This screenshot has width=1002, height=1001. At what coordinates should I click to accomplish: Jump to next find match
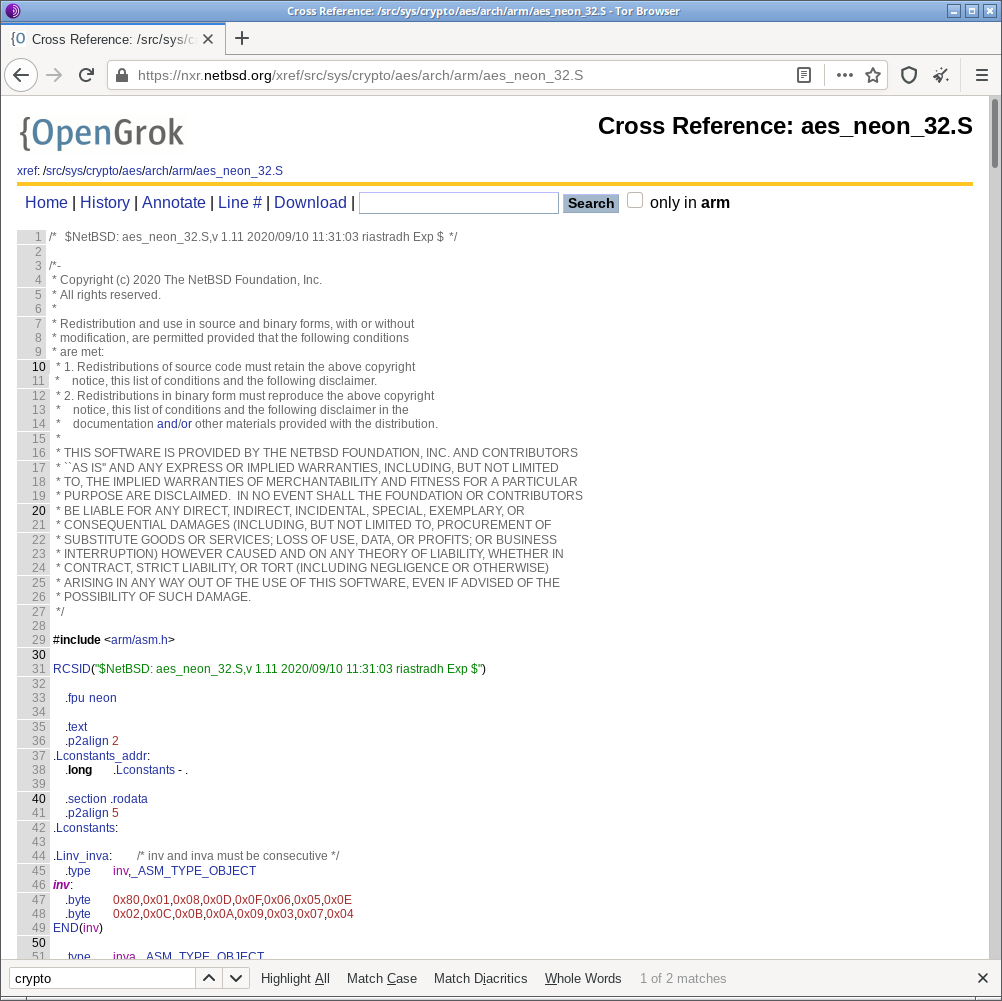click(236, 978)
